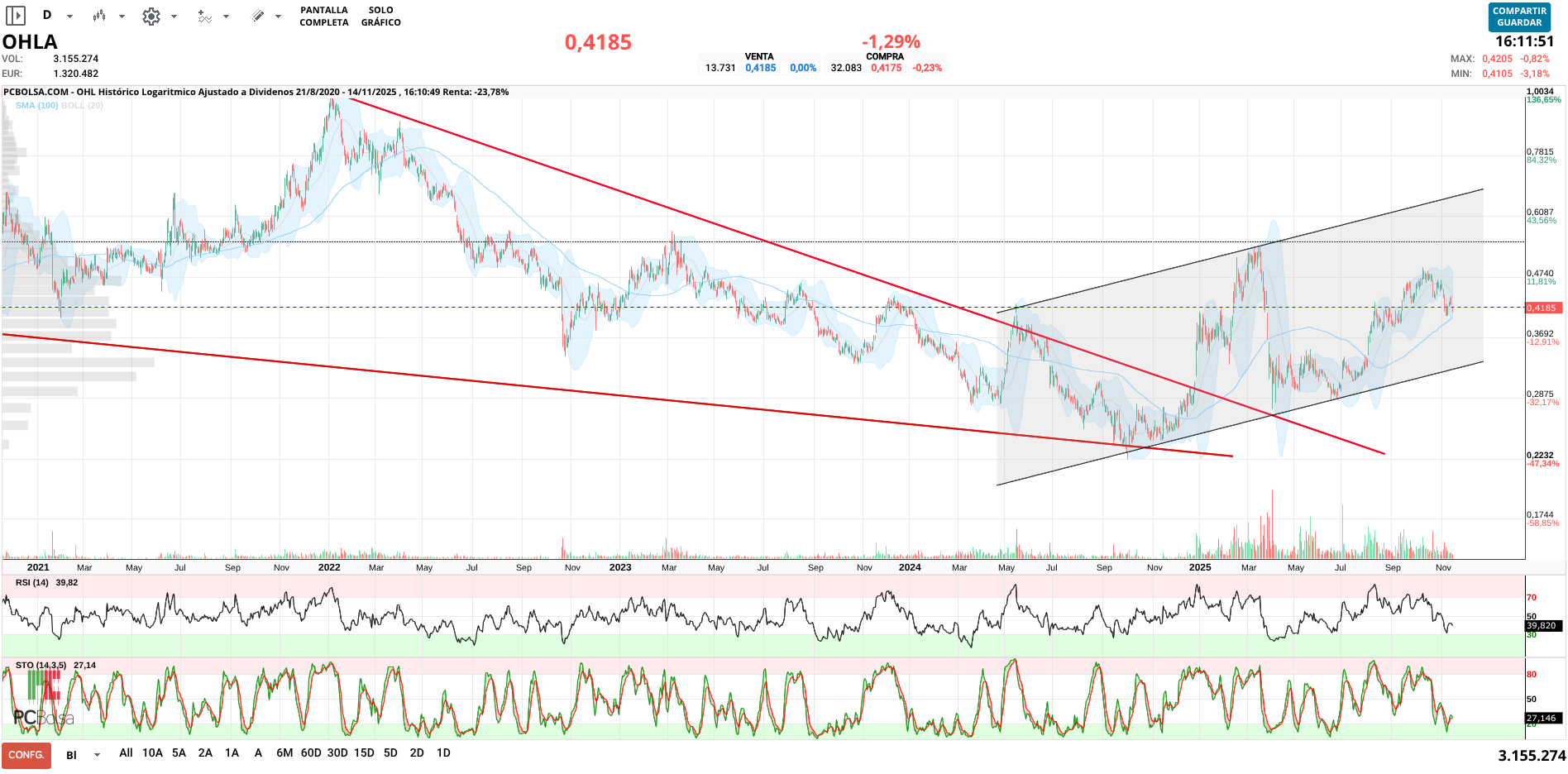The height and width of the screenshot is (774, 1568).
Task: Expand the indicators dropdown arrow
Action: tap(226, 17)
